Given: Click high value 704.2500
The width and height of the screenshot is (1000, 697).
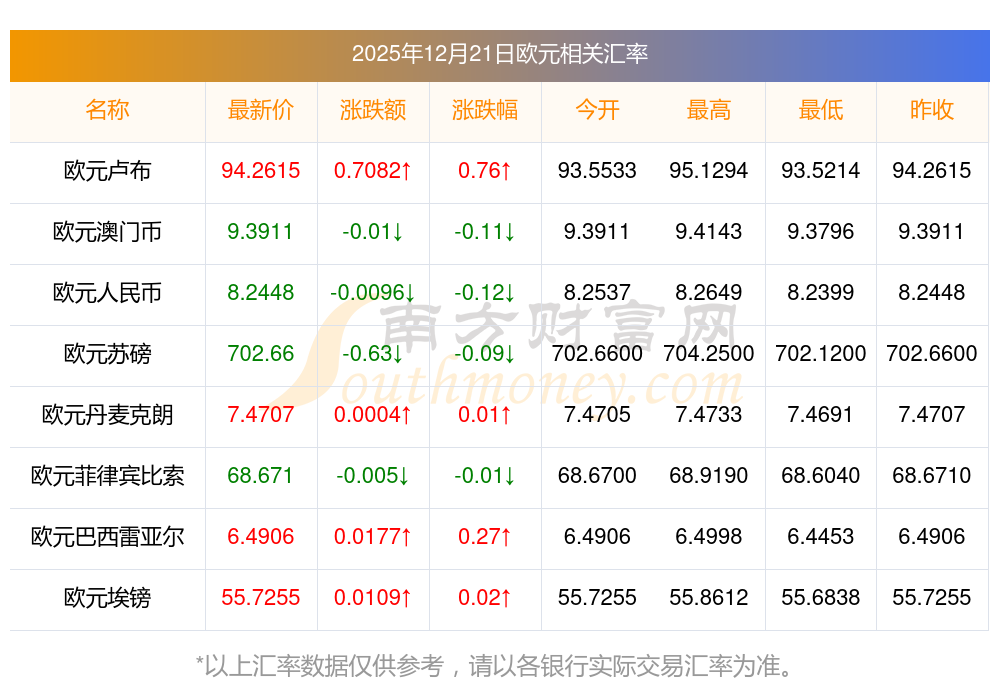Looking at the screenshot, I should coord(709,353).
